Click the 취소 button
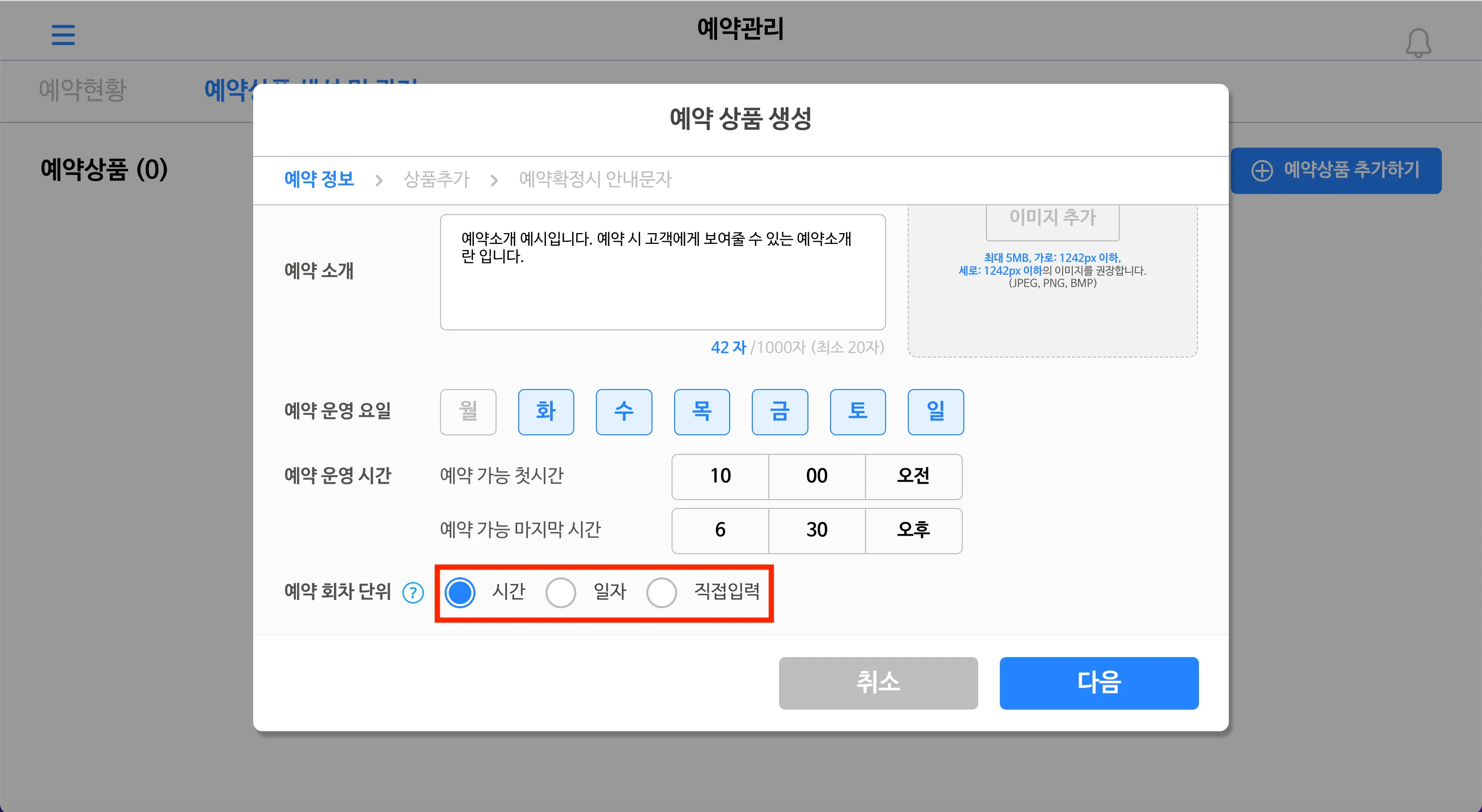The image size is (1482, 812). (x=878, y=683)
